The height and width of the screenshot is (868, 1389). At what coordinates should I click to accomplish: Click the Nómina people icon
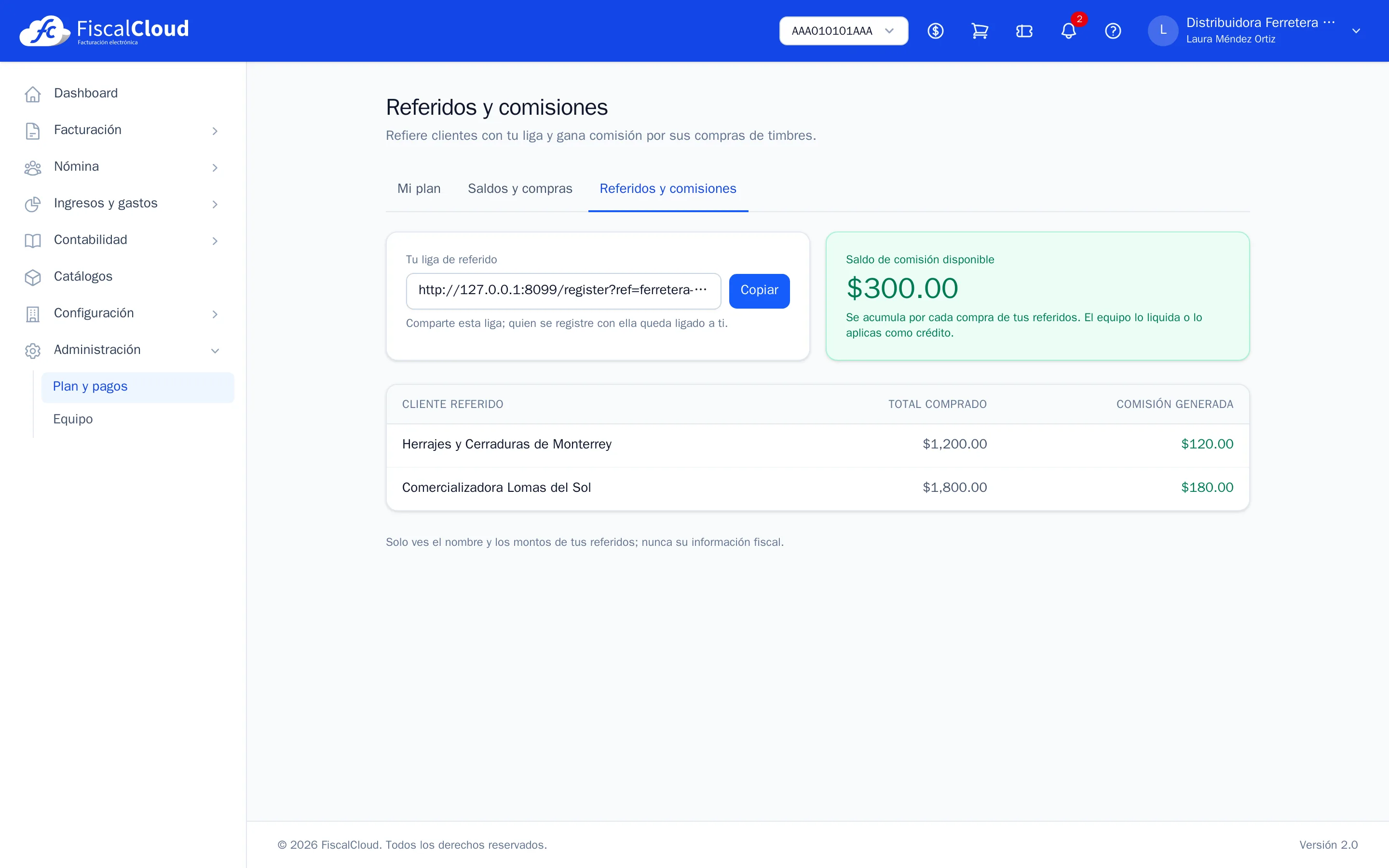[x=33, y=167]
